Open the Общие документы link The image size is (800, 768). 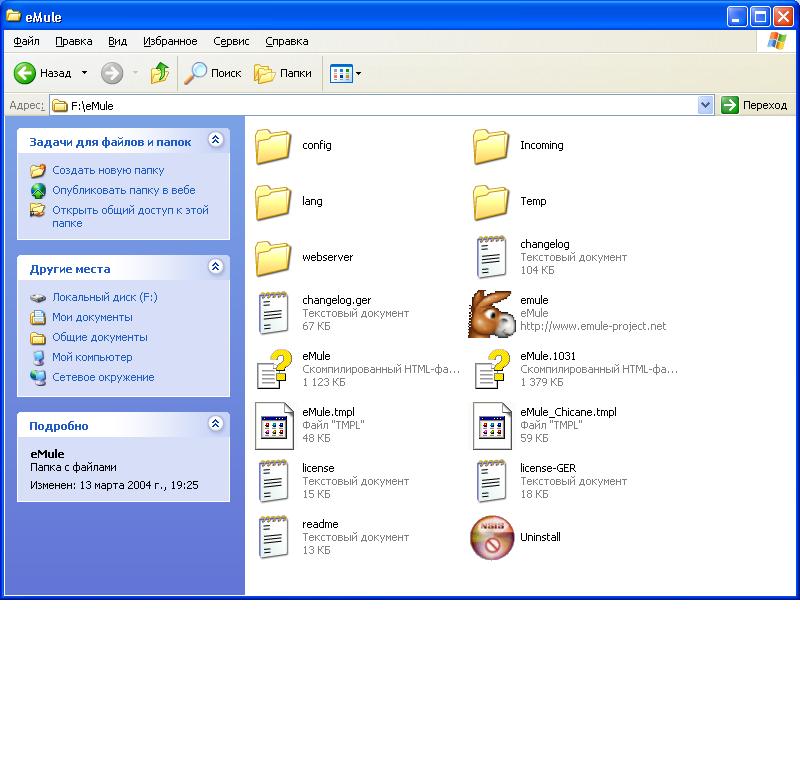(100, 337)
